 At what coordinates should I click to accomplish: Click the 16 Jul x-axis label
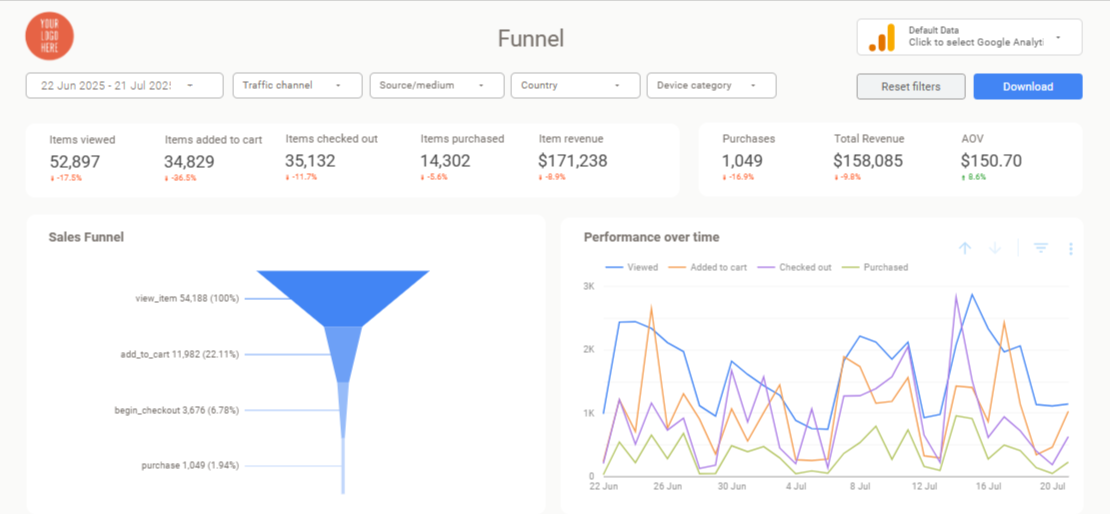(x=988, y=486)
